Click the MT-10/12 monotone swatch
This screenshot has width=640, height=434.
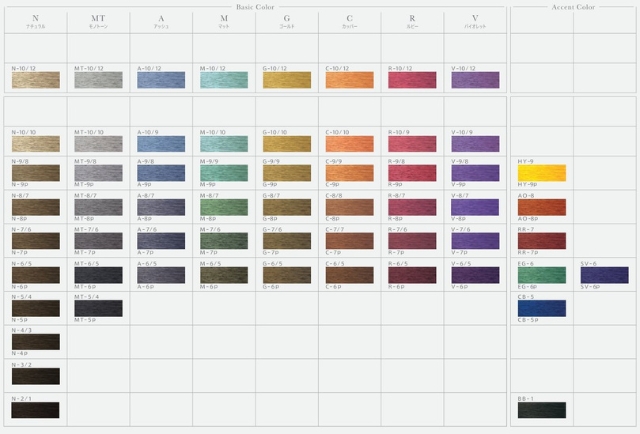pos(98,80)
